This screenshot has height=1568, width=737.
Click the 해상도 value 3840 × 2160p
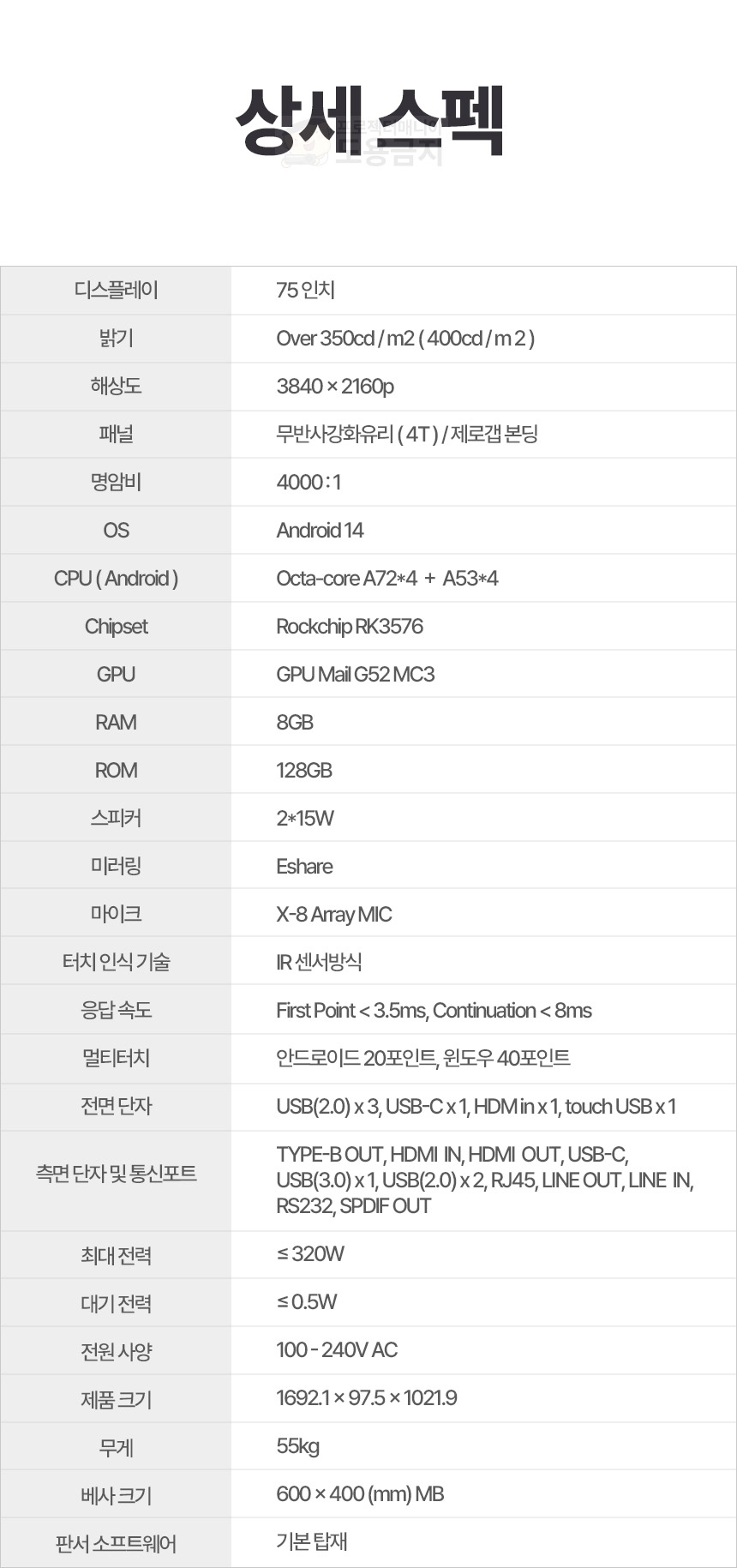click(335, 387)
